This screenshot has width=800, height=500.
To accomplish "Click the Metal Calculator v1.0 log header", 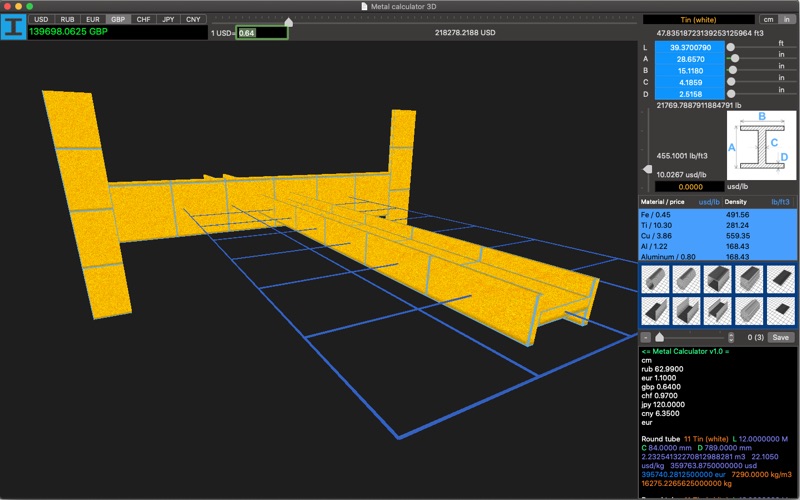I will click(x=685, y=351).
